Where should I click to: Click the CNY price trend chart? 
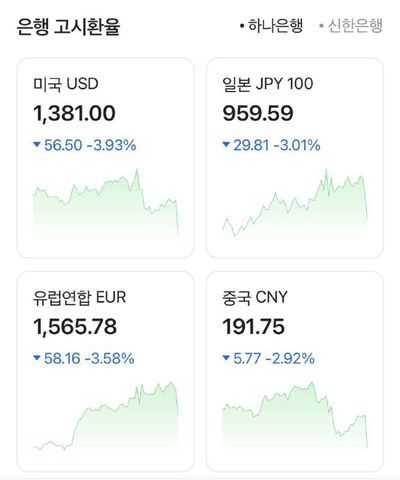[x=295, y=417]
